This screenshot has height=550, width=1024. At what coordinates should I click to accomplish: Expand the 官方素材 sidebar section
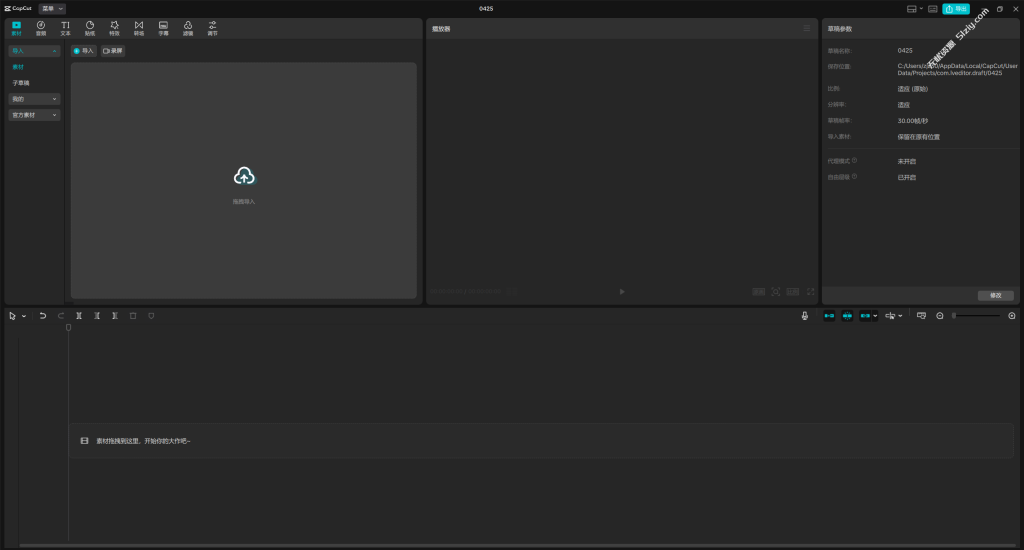click(34, 115)
